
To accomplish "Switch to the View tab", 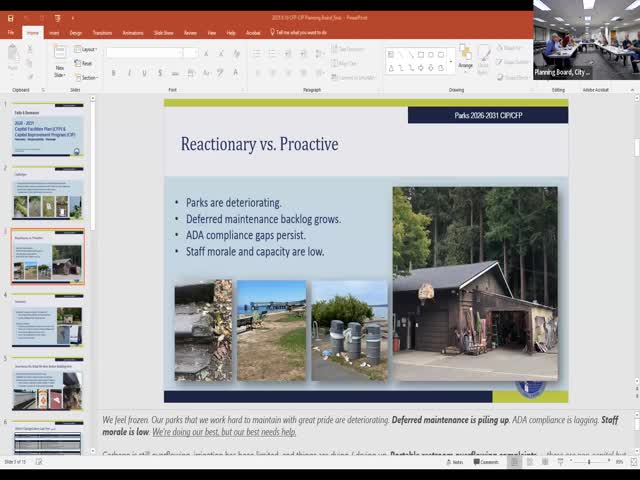I will point(211,33).
